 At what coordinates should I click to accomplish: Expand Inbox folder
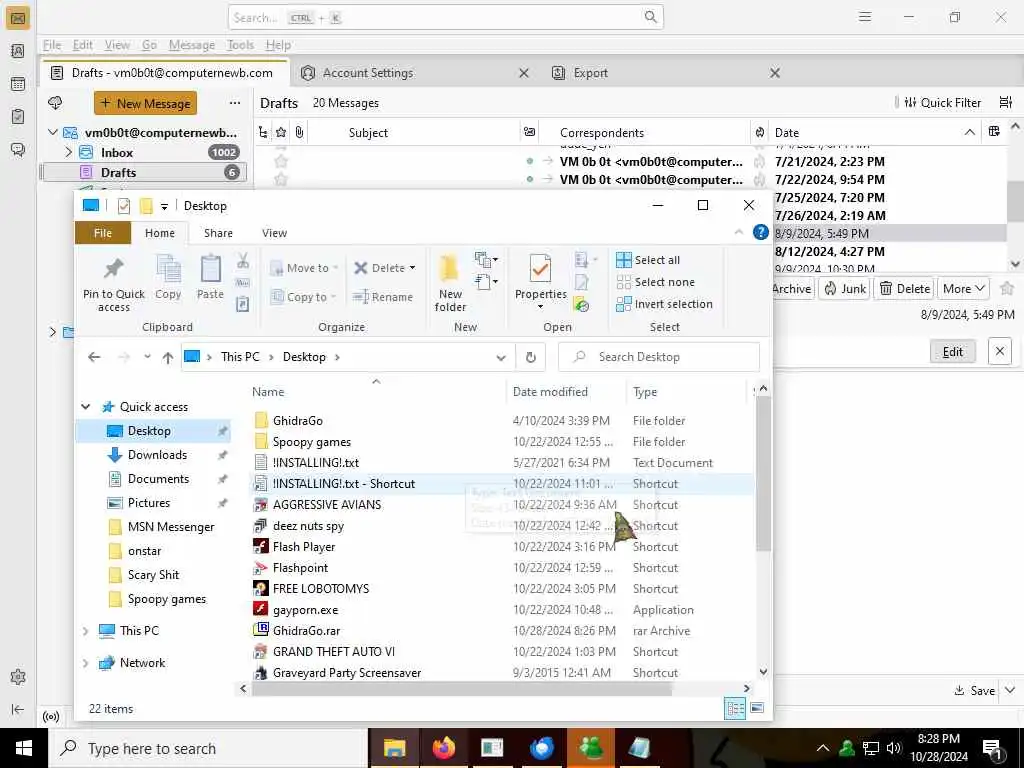pyautogui.click(x=69, y=152)
